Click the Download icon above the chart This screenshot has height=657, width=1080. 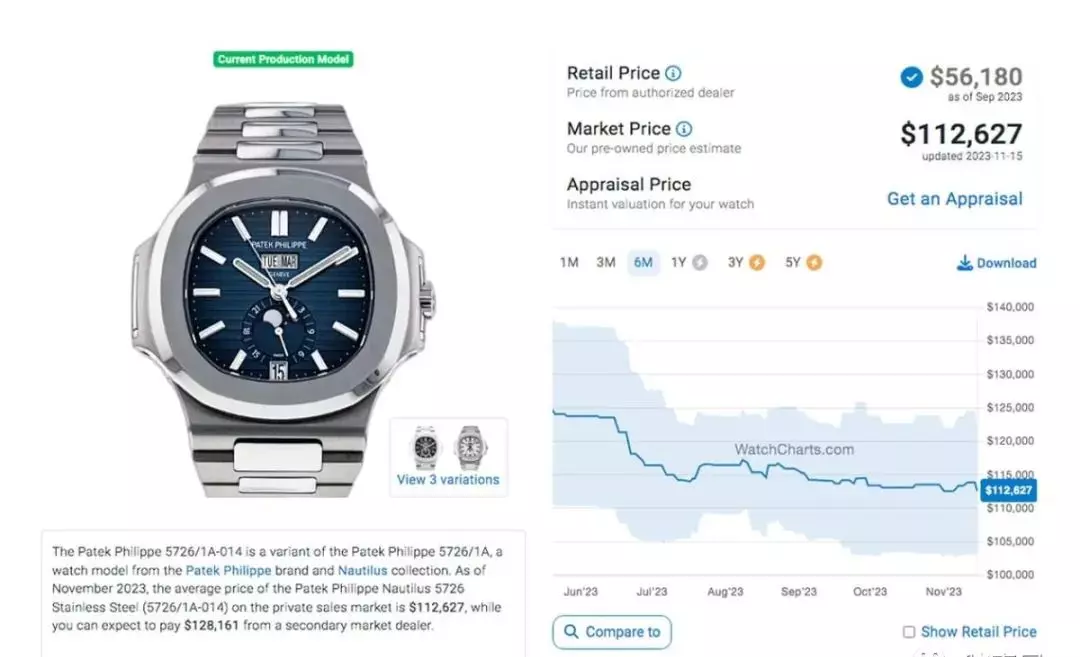click(965, 262)
